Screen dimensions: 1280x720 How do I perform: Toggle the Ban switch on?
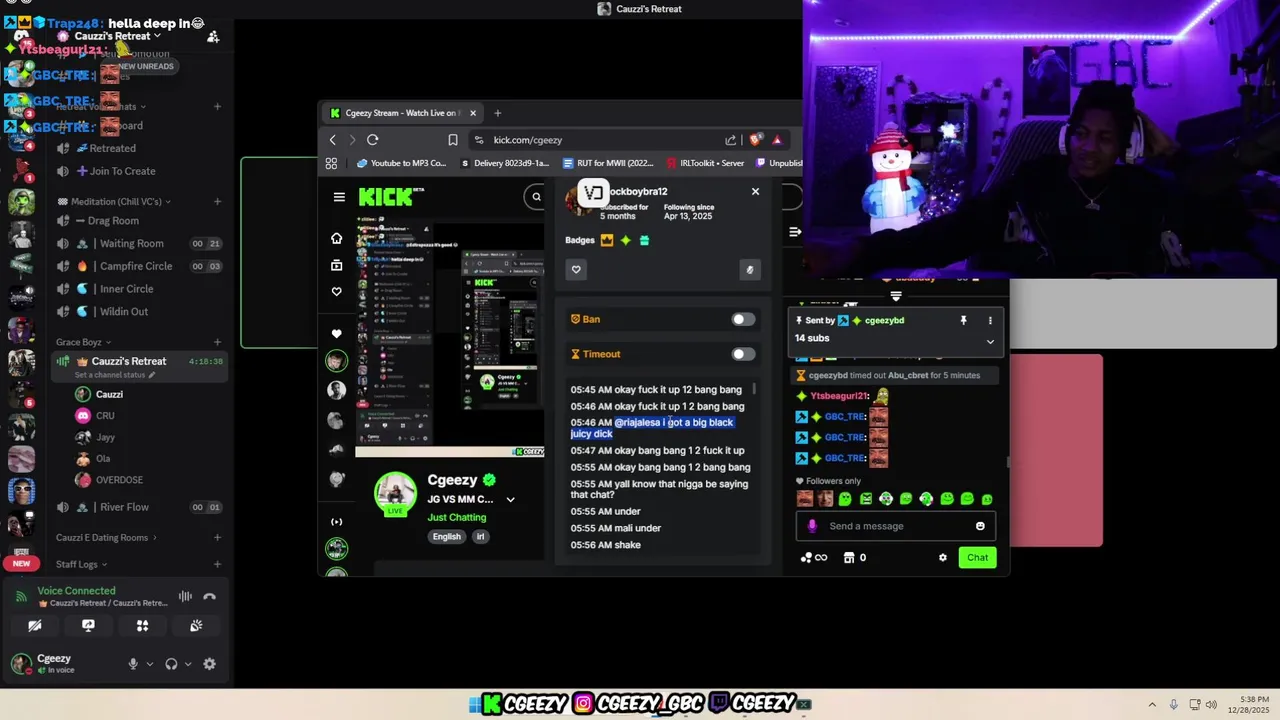pyautogui.click(x=743, y=319)
